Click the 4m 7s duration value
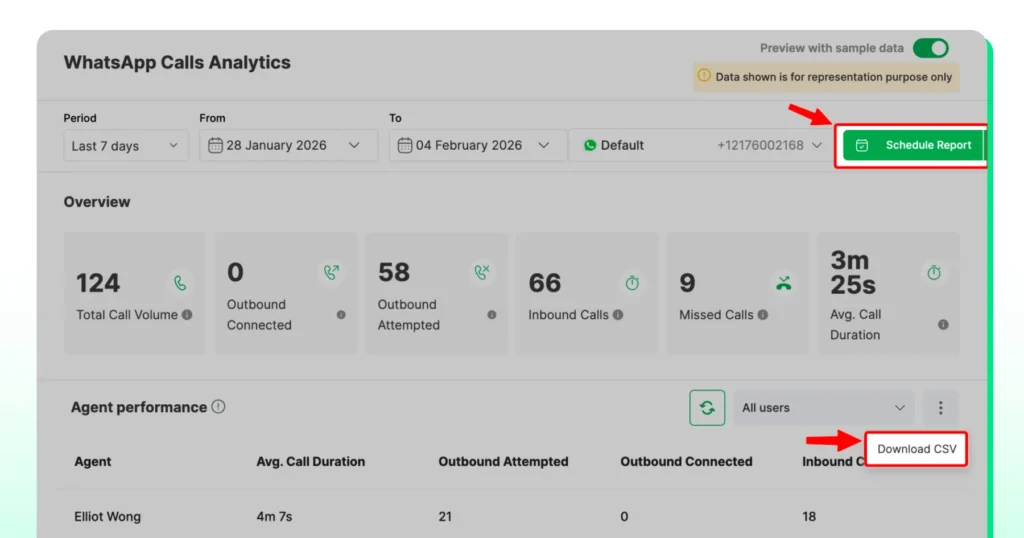This screenshot has height=538, width=1024. coord(274,516)
